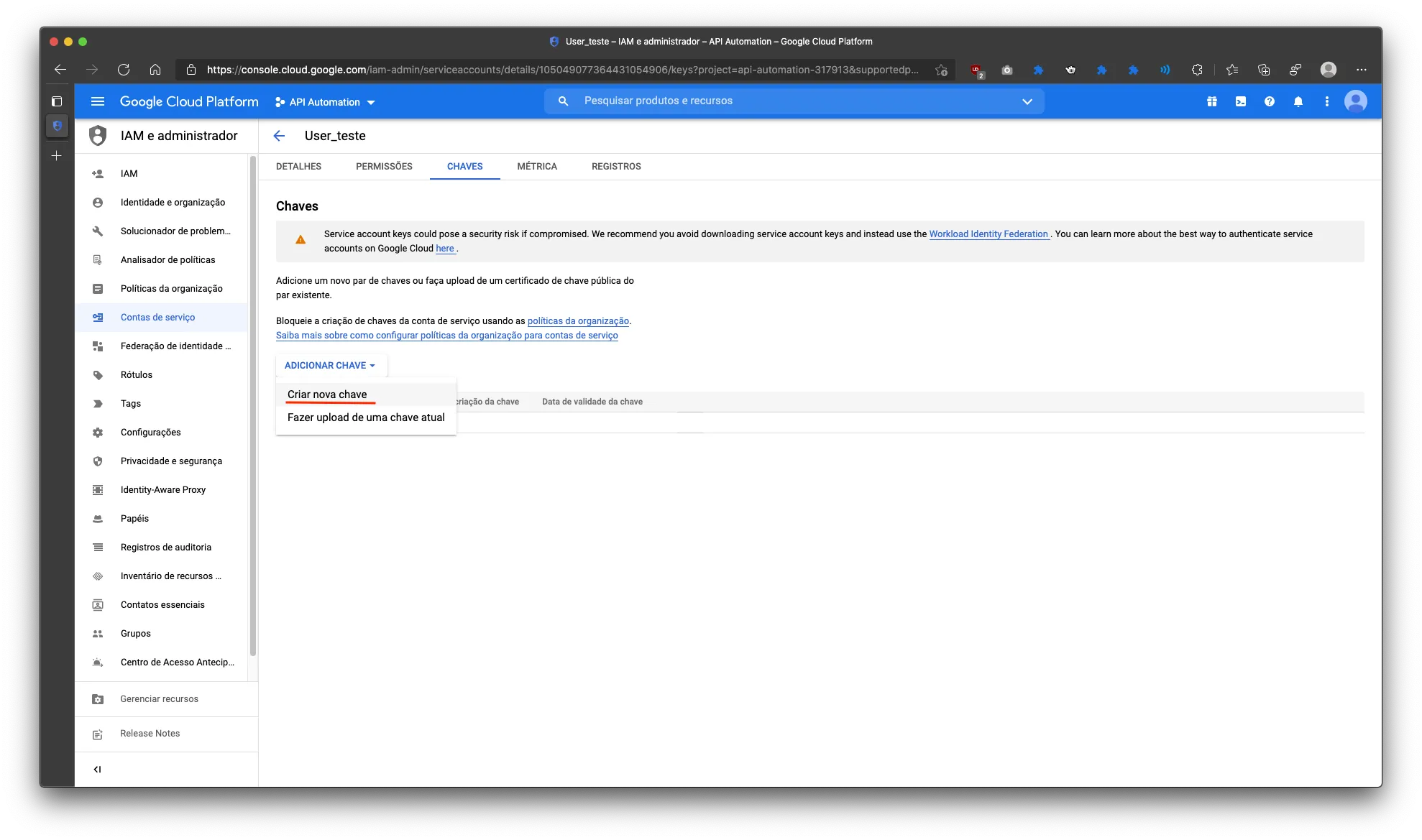The height and width of the screenshot is (840, 1422).
Task: Open the help question mark icon
Action: pyautogui.click(x=1270, y=101)
